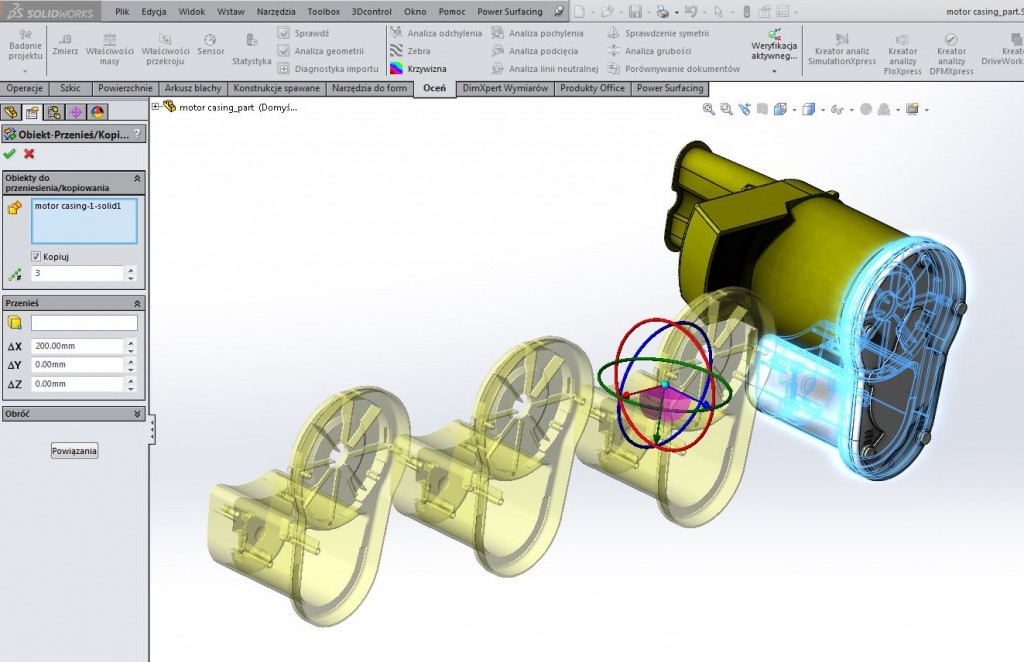Collapse the Przenieś section

[x=137, y=302]
